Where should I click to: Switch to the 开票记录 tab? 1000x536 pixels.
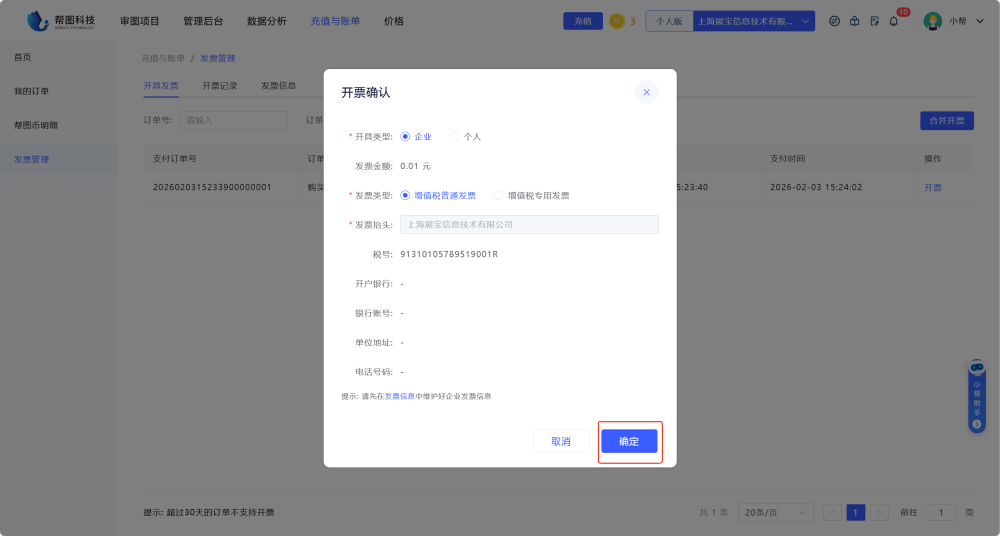[x=220, y=86]
